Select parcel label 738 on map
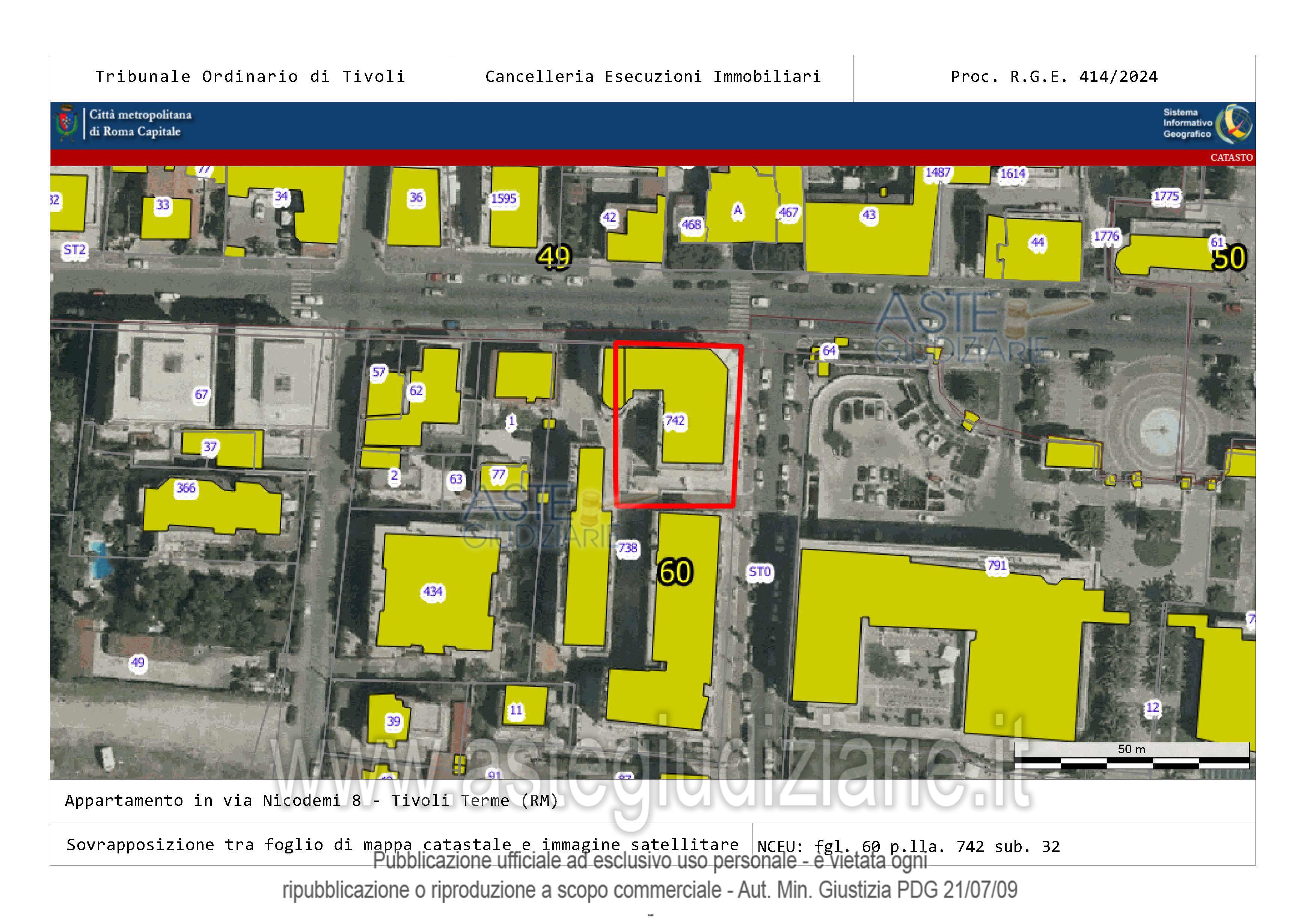1307x924 pixels. pos(627,548)
